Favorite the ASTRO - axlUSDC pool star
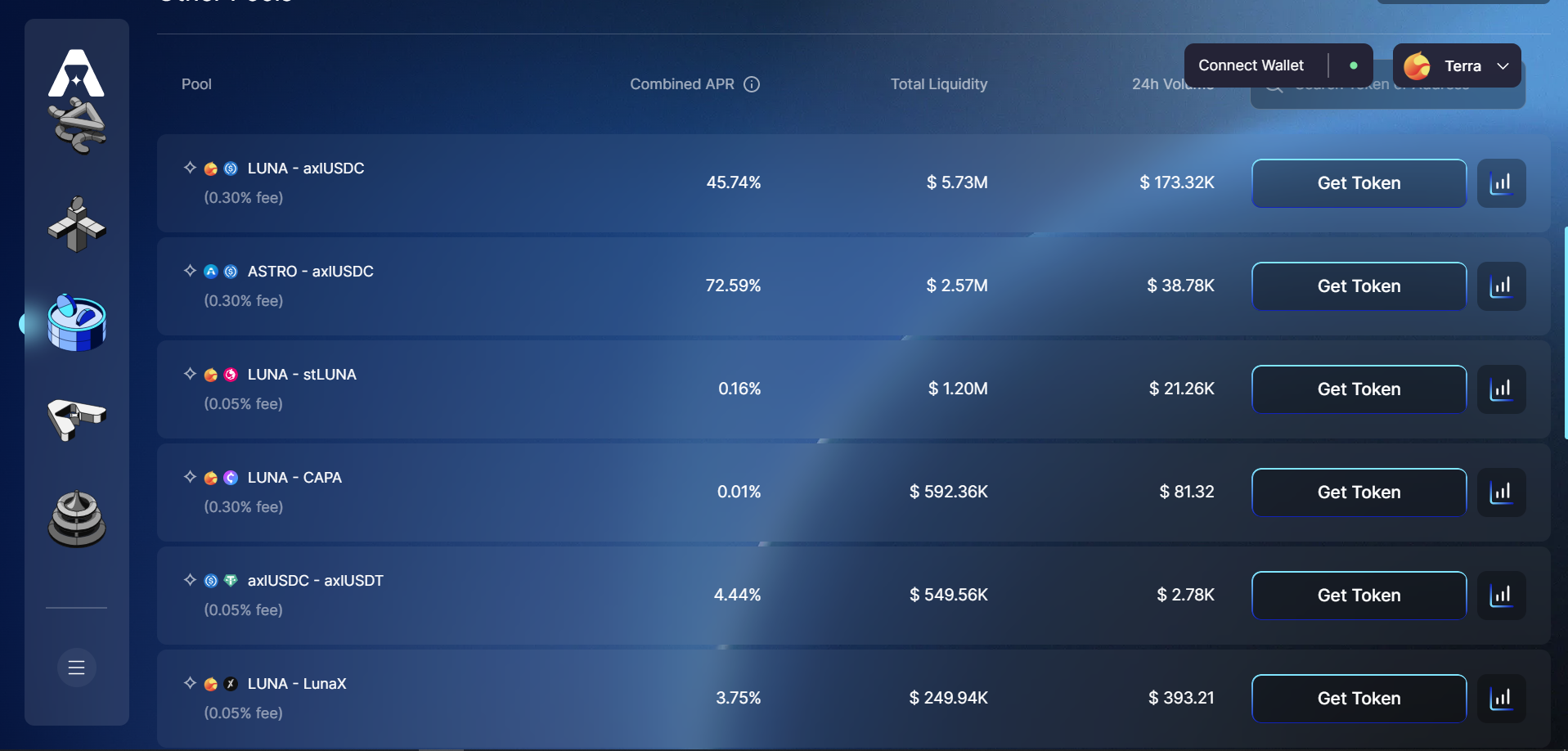Screen dimensions: 1568x751 coord(190,271)
